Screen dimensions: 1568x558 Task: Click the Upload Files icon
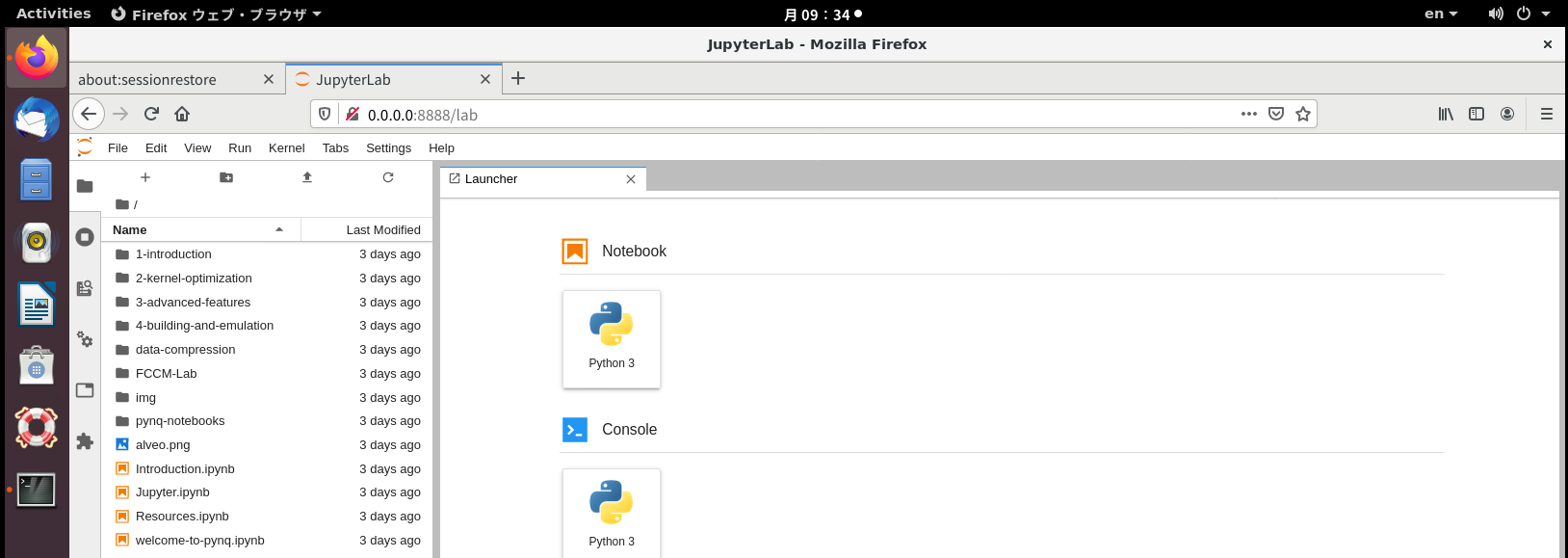[x=307, y=177]
